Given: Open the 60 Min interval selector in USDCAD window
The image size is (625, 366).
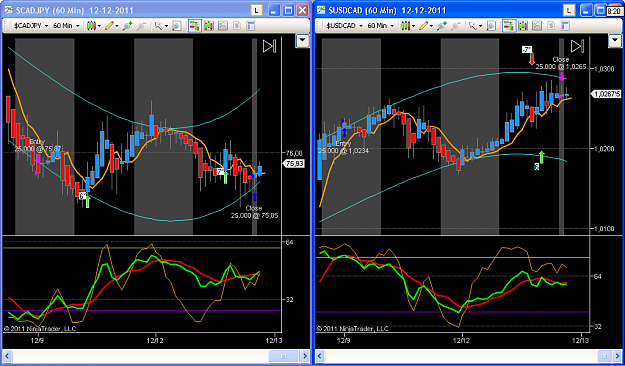Looking at the screenshot, I should click(x=380, y=26).
